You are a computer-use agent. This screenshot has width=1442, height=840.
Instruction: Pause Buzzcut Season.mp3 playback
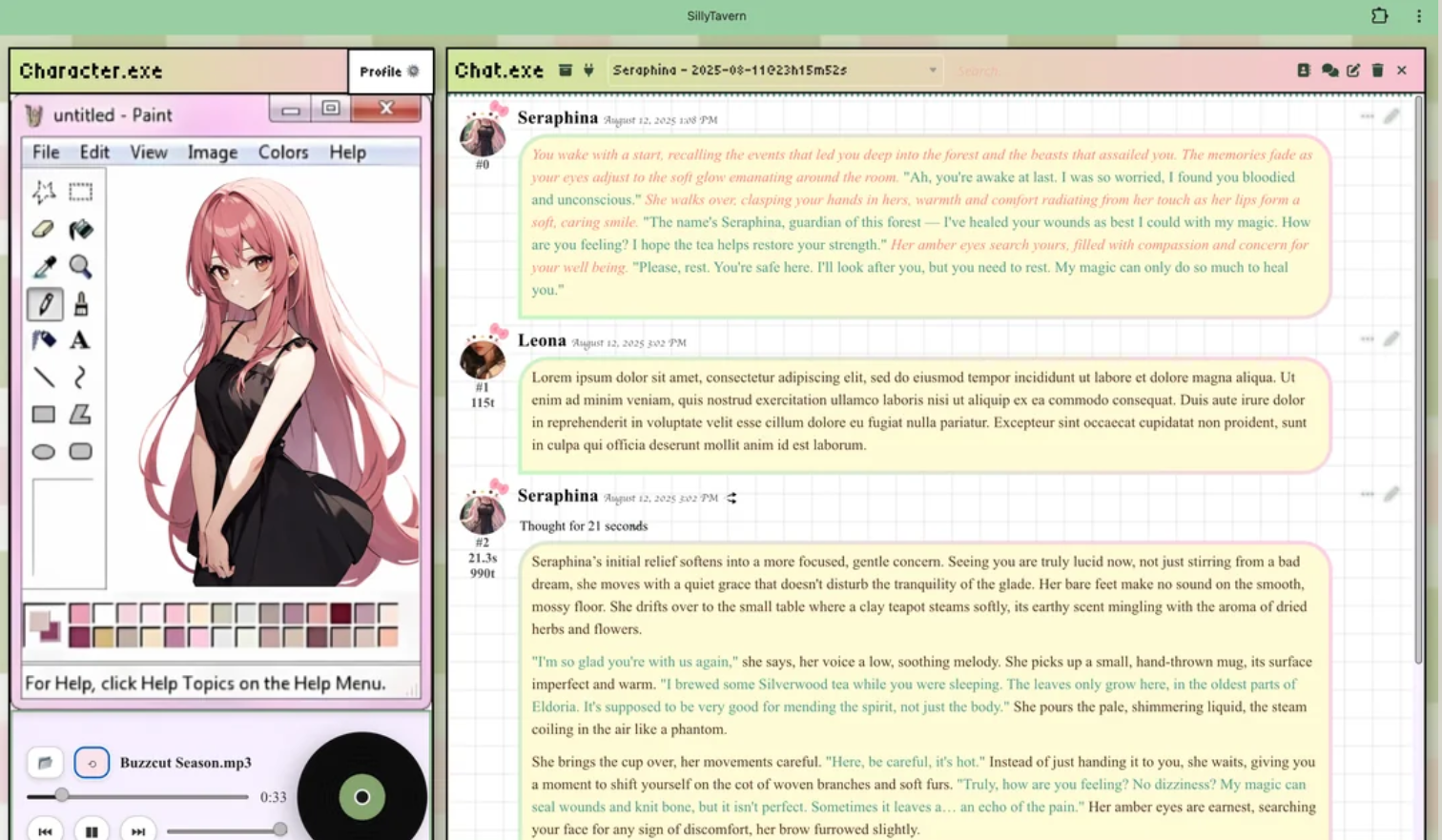(92, 831)
